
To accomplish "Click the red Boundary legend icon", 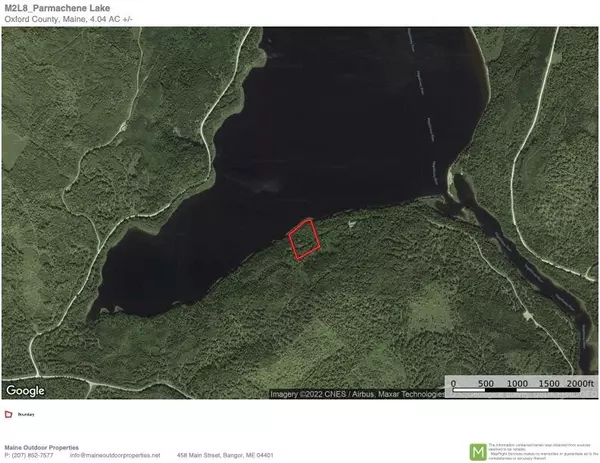I will [8, 414].
